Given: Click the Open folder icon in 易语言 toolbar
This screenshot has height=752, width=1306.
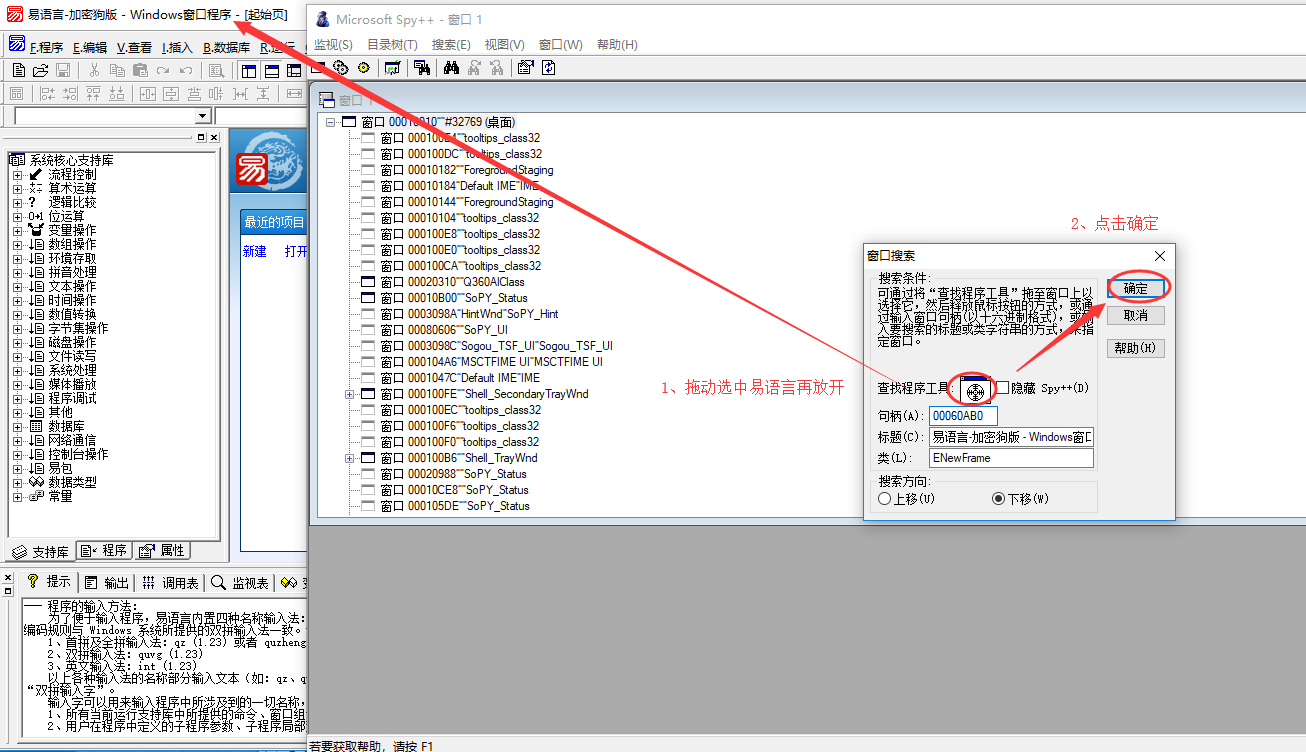Looking at the screenshot, I should coord(40,70).
